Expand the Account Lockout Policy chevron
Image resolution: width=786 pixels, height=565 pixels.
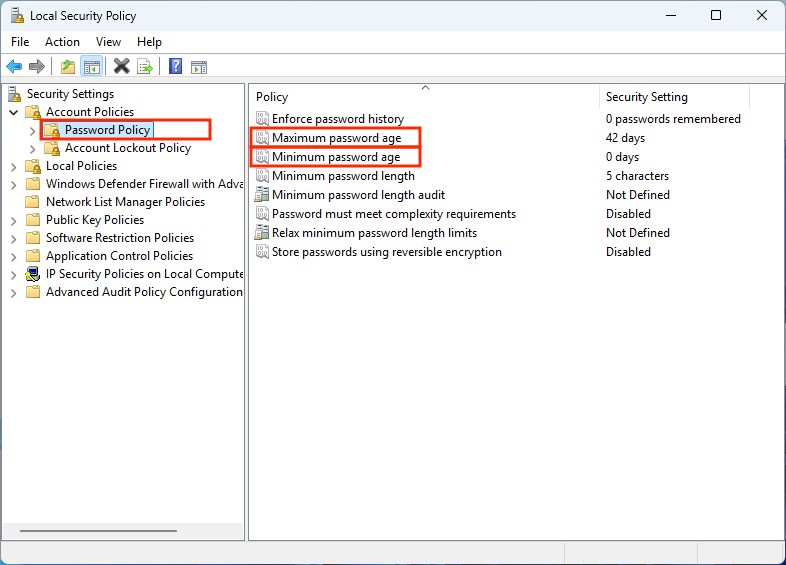33,149
